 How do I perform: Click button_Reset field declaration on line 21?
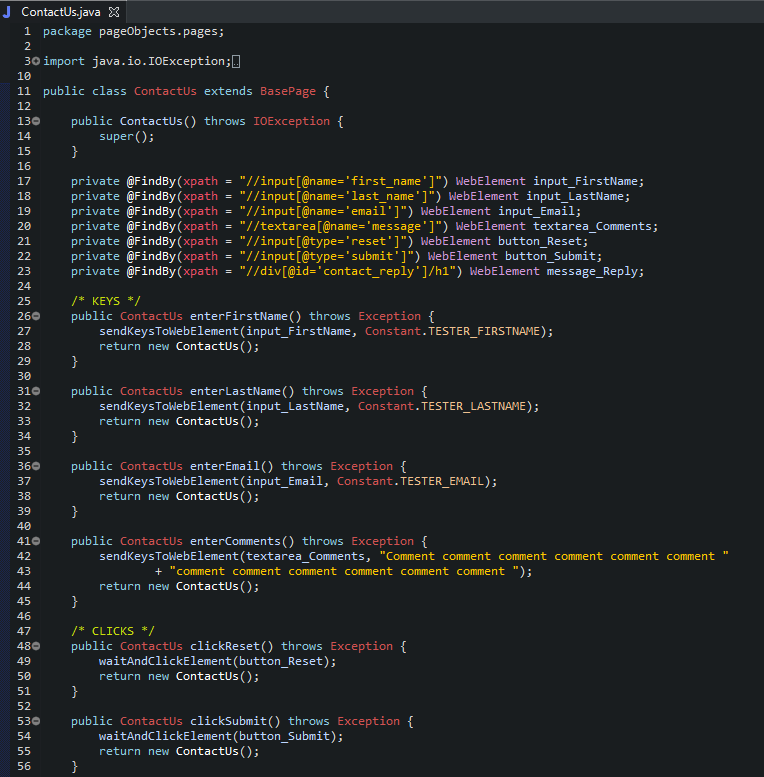click(x=539, y=241)
